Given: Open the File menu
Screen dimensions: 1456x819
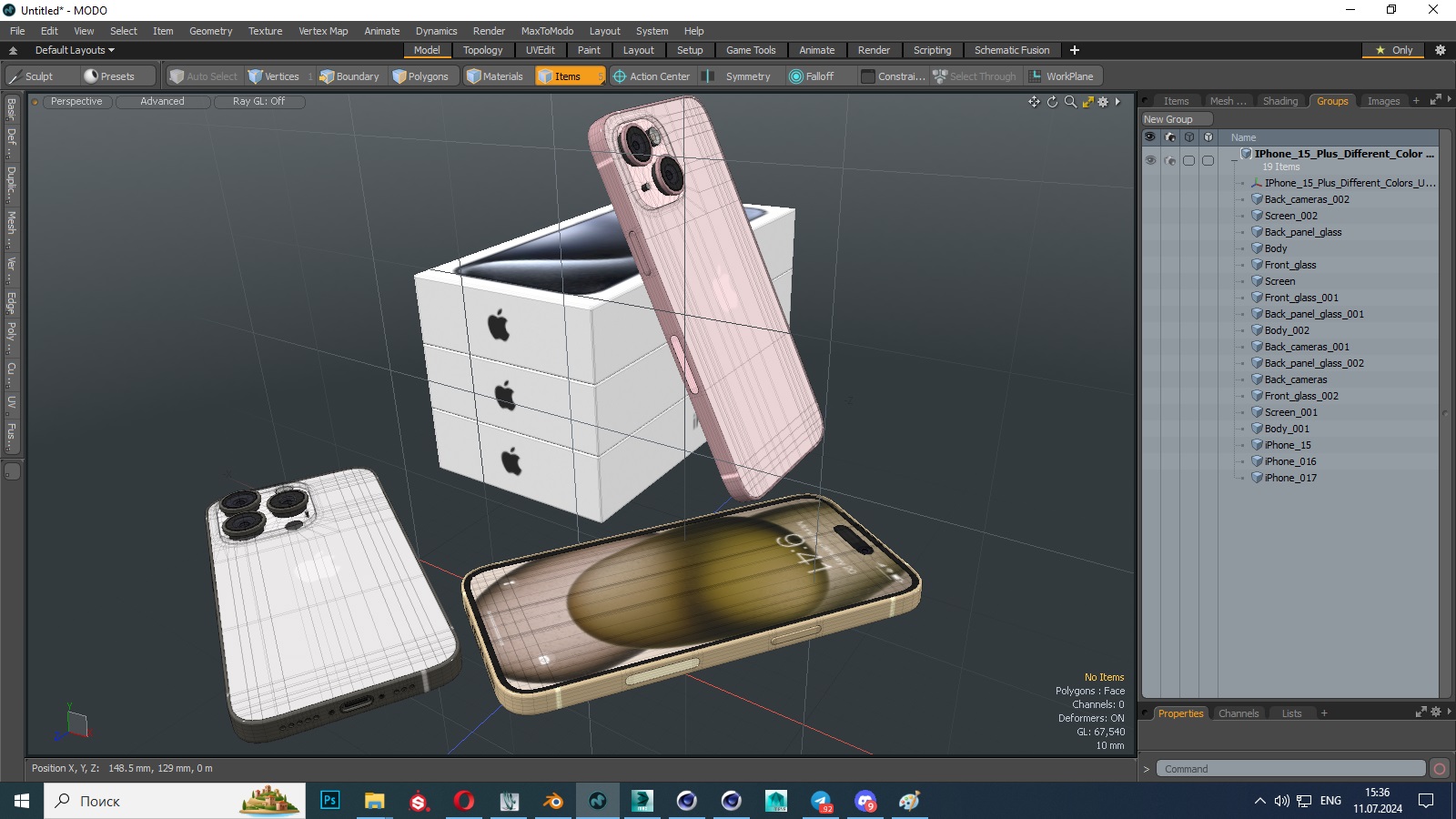Looking at the screenshot, I should pyautogui.click(x=17, y=31).
